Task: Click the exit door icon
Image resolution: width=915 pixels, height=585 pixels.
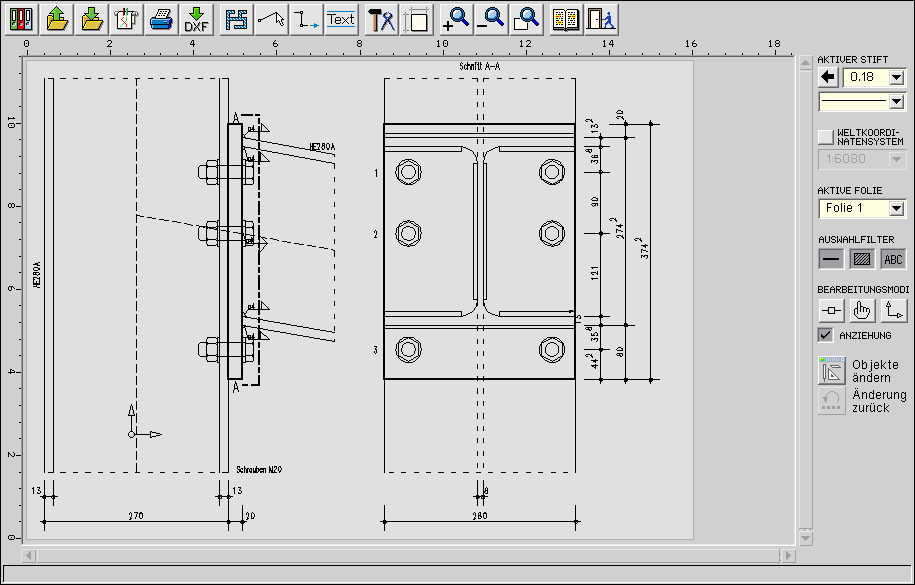Action: (x=600, y=18)
